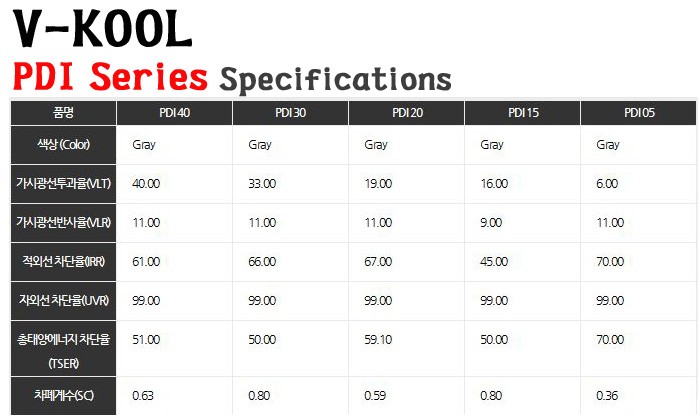Select the PDI30 column header
The height and width of the screenshot is (420, 700).
click(x=290, y=113)
